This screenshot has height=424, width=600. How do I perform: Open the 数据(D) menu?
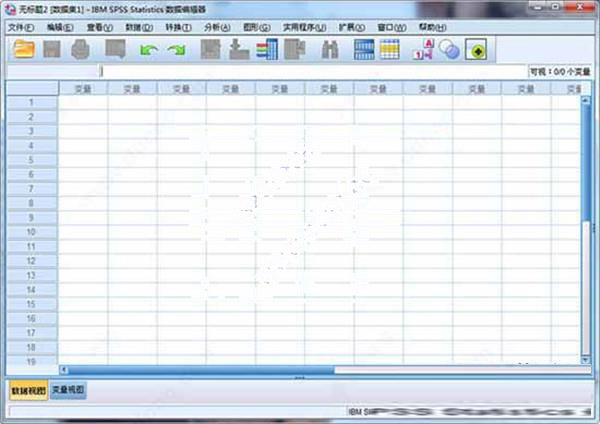click(x=139, y=28)
